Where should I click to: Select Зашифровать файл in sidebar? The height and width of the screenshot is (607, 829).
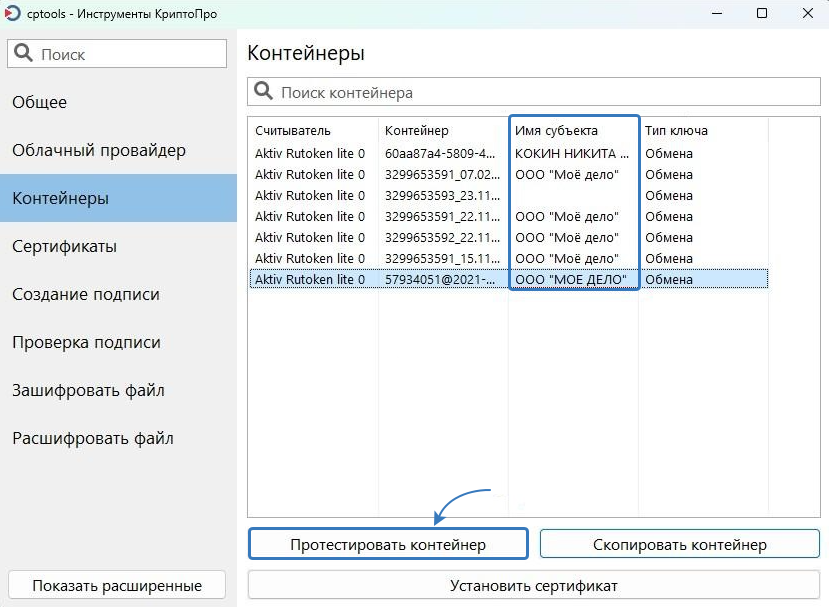tap(88, 390)
